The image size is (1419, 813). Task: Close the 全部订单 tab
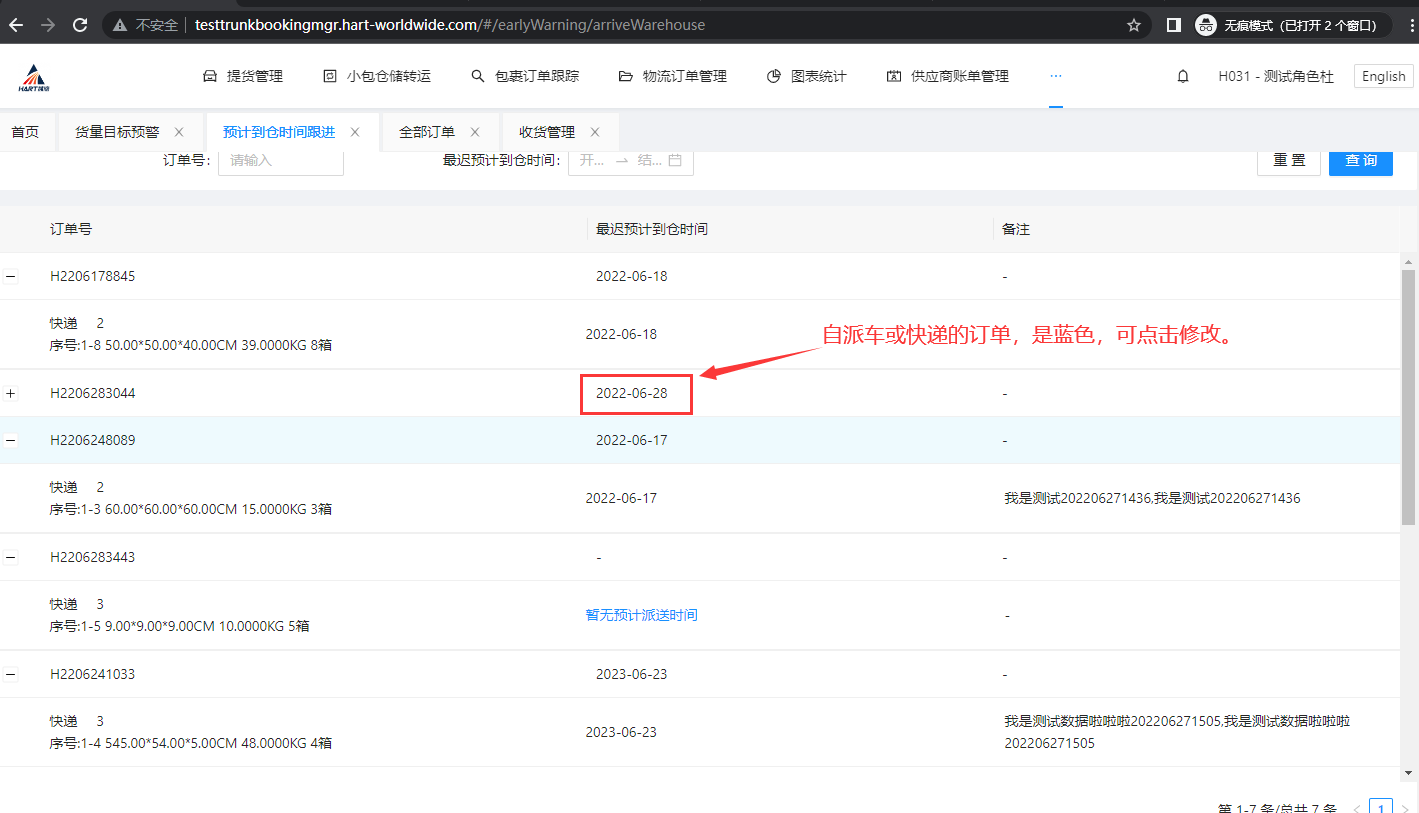pyautogui.click(x=475, y=132)
